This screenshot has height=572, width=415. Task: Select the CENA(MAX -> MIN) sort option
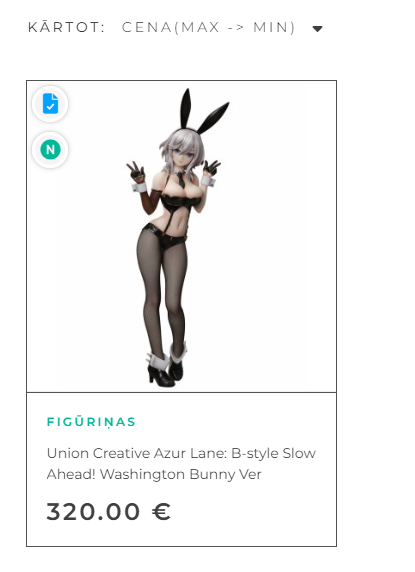tap(208, 27)
